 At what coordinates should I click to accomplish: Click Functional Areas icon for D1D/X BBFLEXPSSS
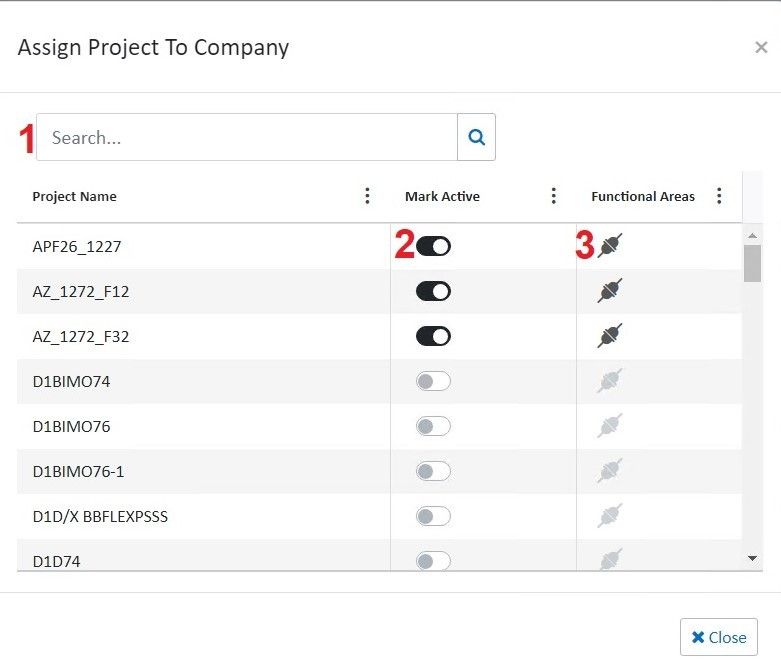610,516
